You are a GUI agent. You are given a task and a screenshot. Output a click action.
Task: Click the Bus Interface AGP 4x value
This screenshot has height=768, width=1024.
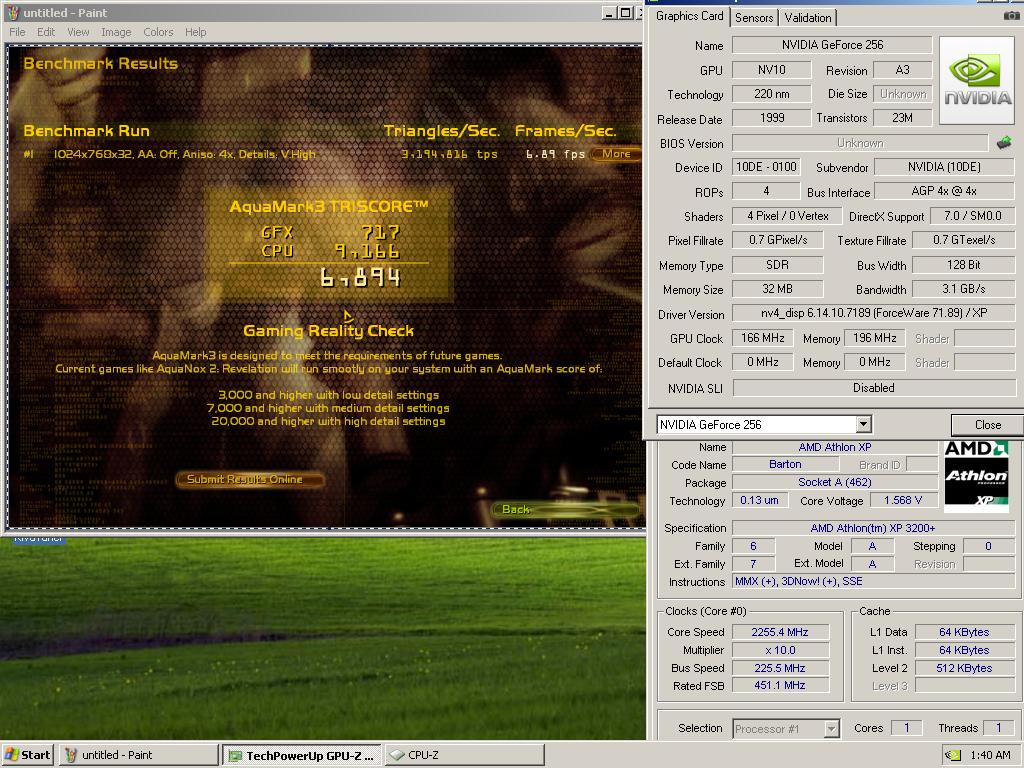pos(944,191)
